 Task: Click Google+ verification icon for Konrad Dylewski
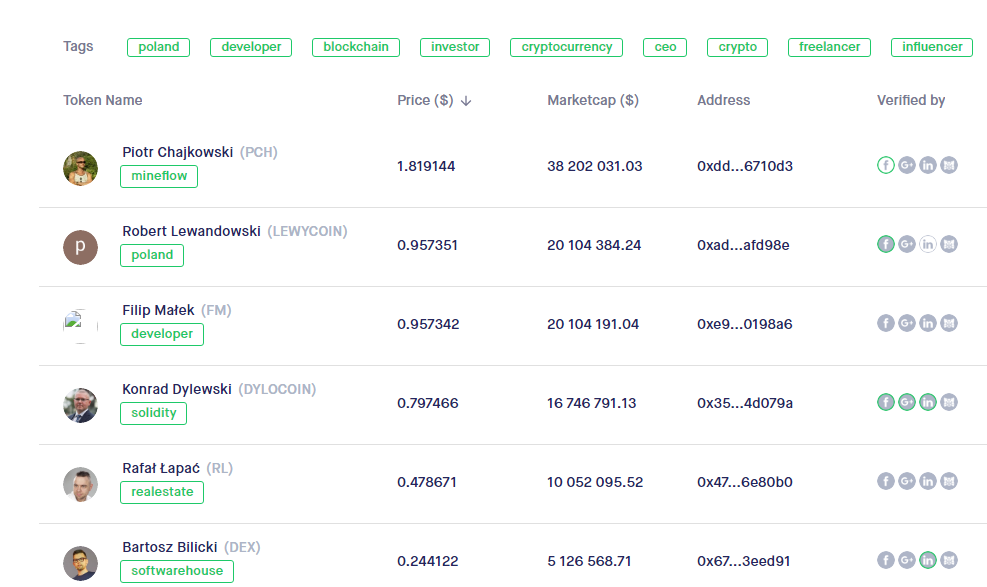coord(907,402)
